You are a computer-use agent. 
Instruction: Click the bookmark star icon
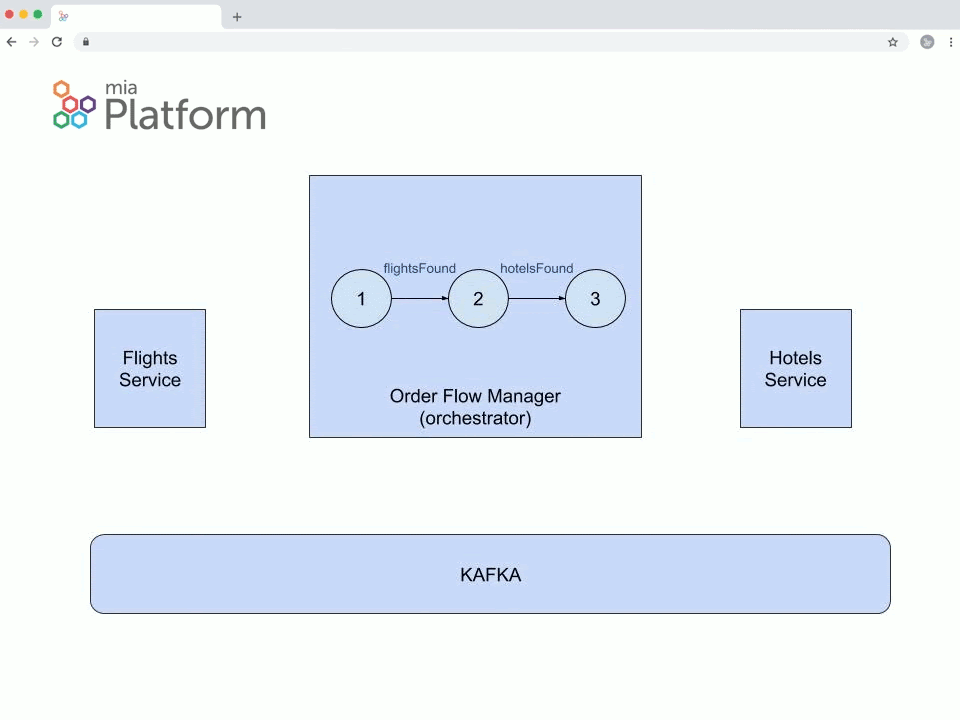click(x=892, y=42)
